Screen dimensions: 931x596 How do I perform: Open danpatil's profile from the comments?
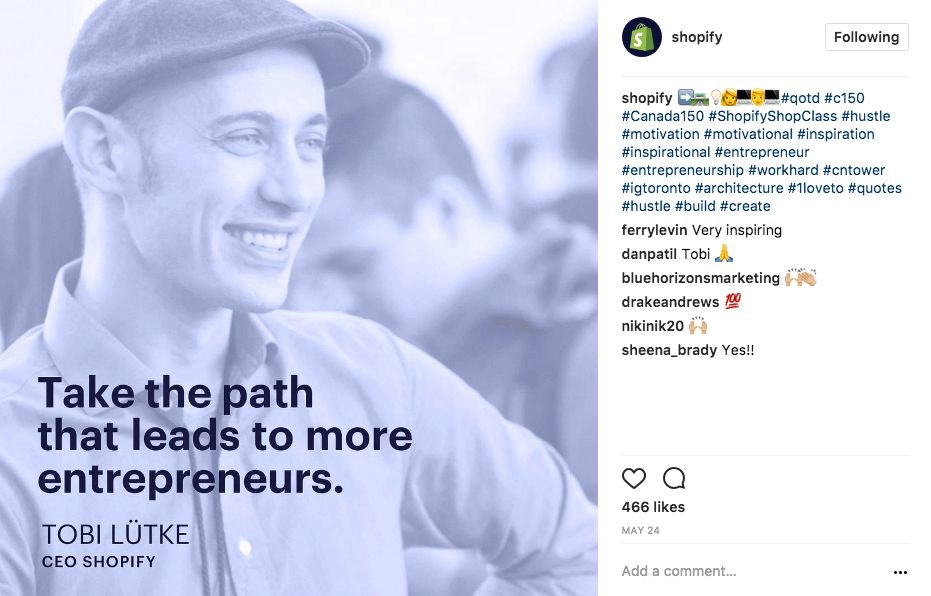click(x=649, y=254)
